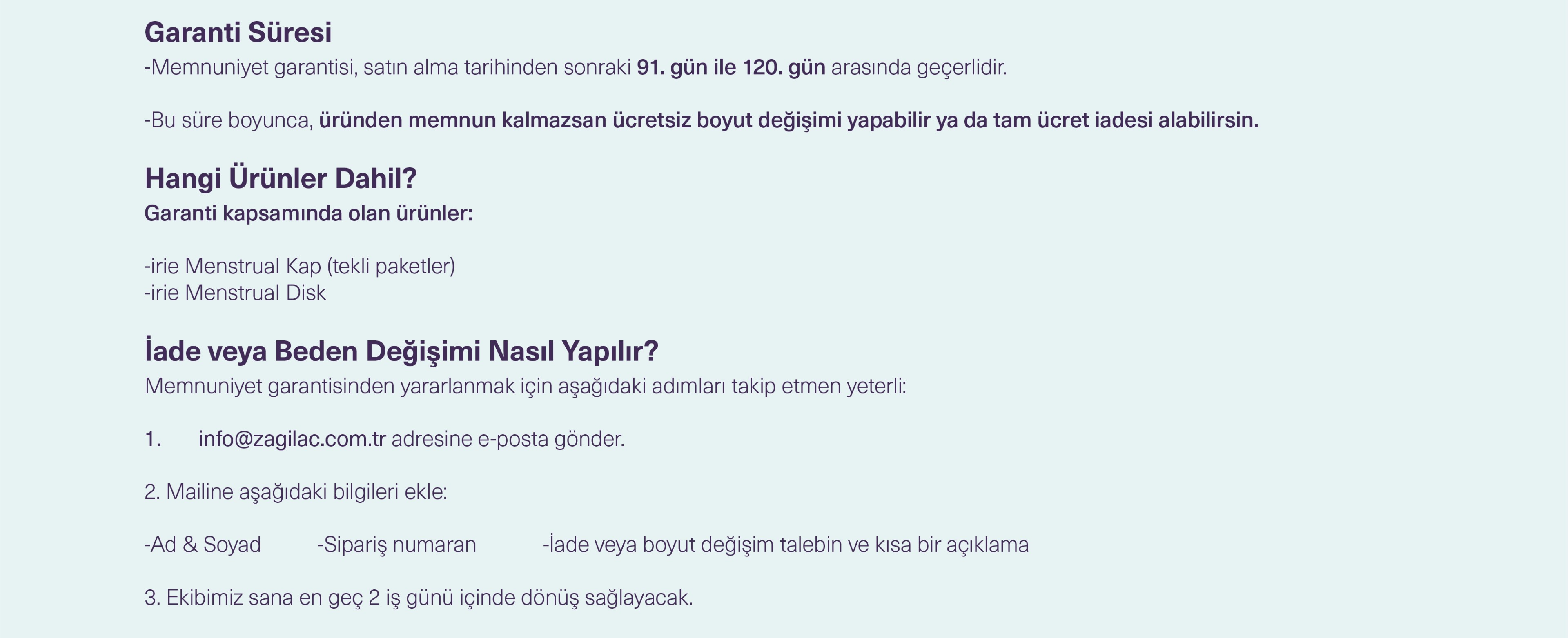Click the İade veya boyut değişim talebin text
The height and width of the screenshot is (638, 1568).
click(786, 545)
